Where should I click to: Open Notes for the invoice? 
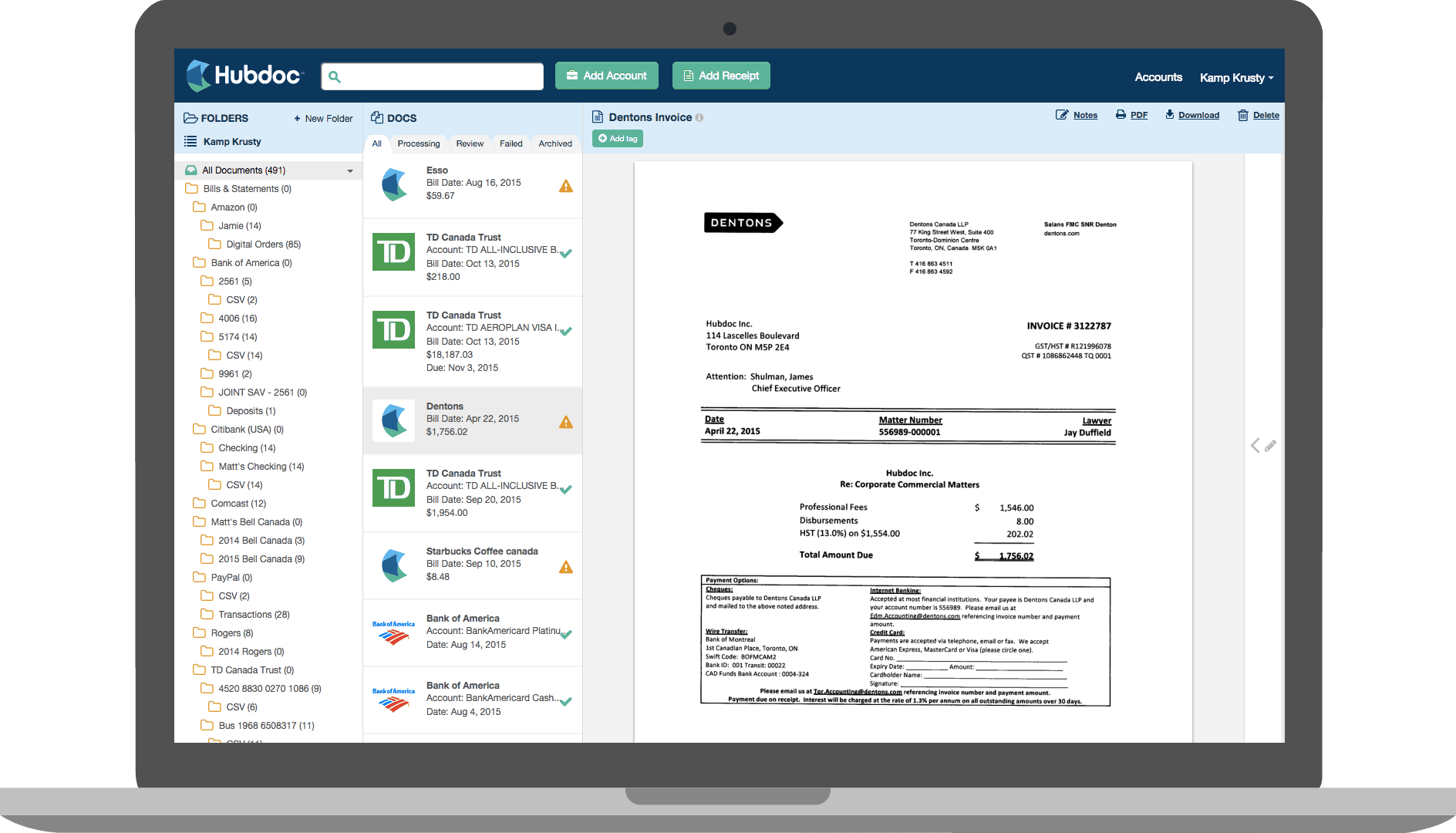[1077, 115]
